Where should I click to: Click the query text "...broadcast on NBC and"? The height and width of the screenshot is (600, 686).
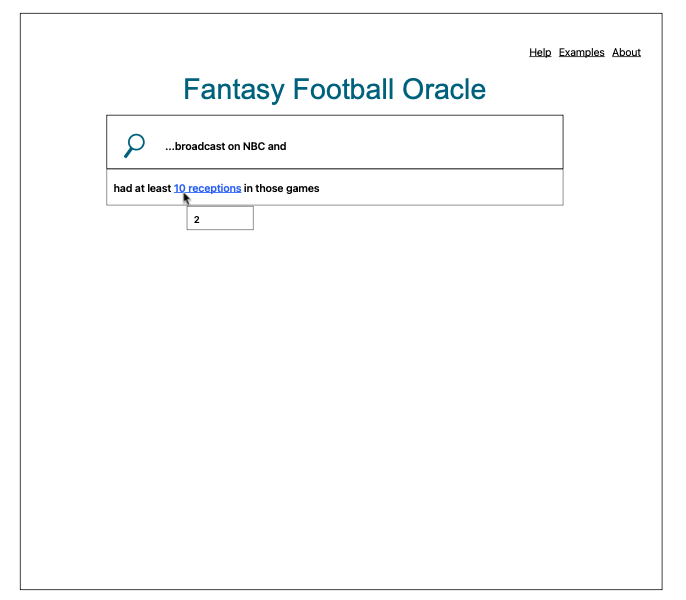pos(226,146)
